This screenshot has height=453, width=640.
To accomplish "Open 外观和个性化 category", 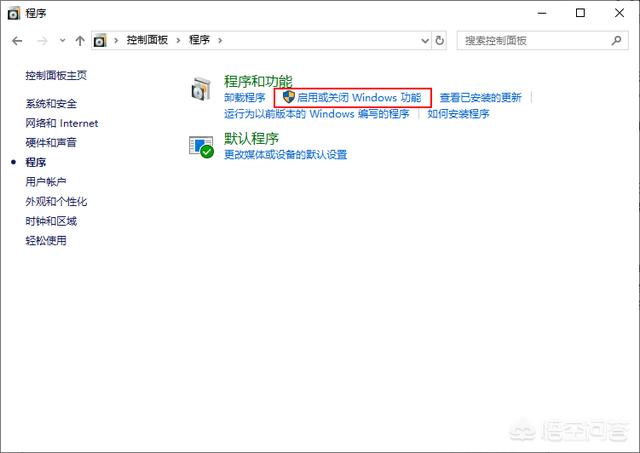I will click(x=56, y=202).
